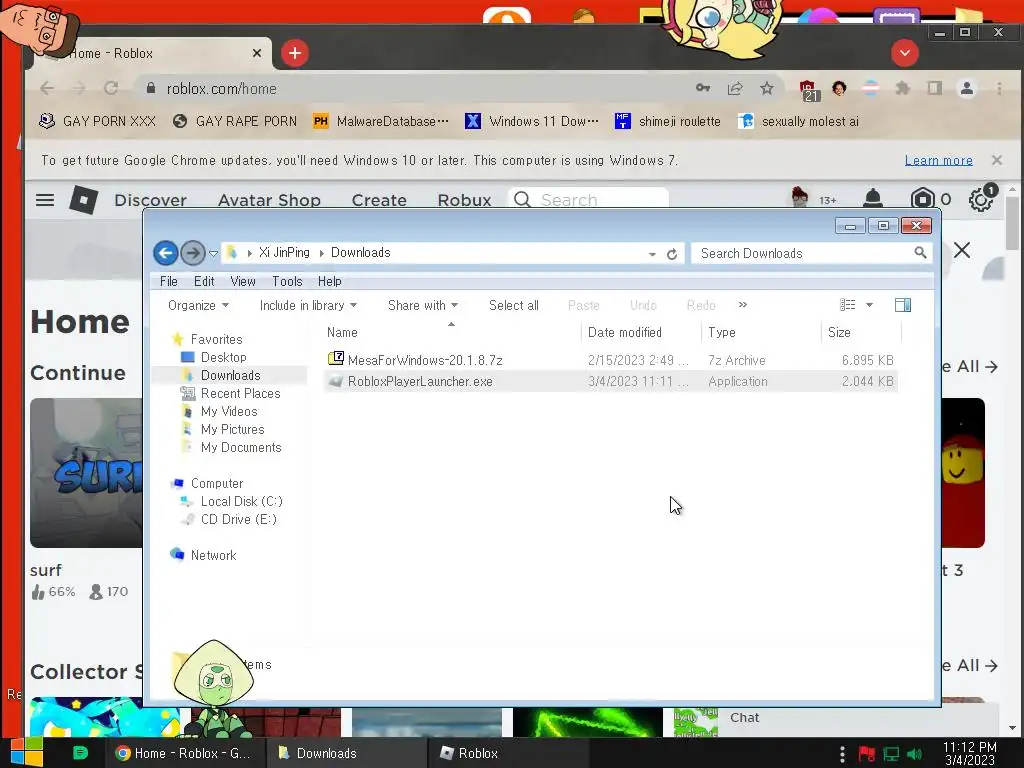Bookmark this page with the star icon
The image size is (1024, 768).
click(767, 88)
